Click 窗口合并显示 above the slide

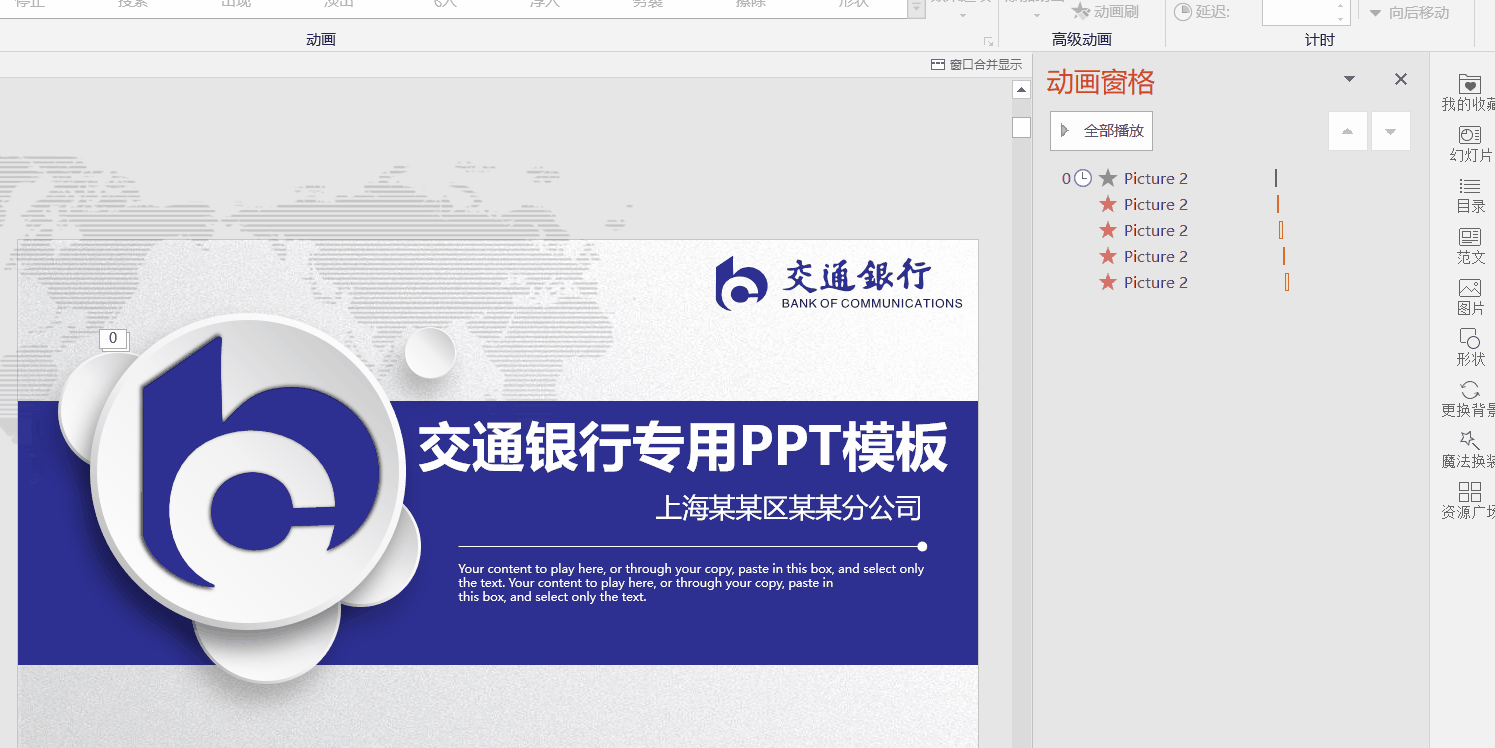click(976, 65)
